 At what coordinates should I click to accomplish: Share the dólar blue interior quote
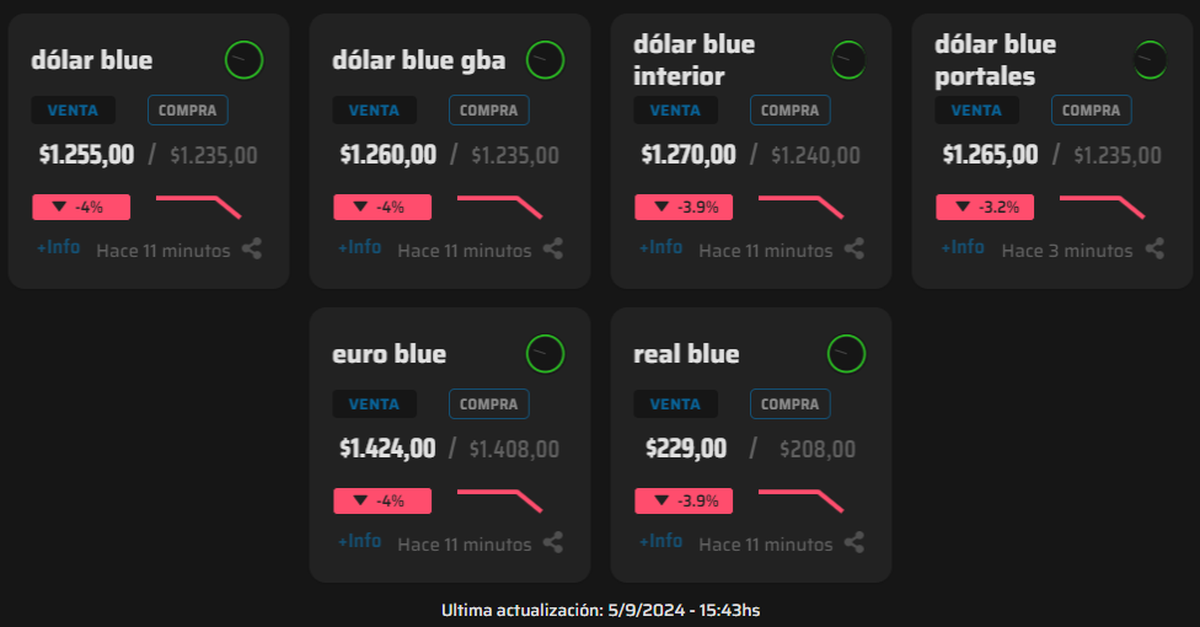point(854,249)
